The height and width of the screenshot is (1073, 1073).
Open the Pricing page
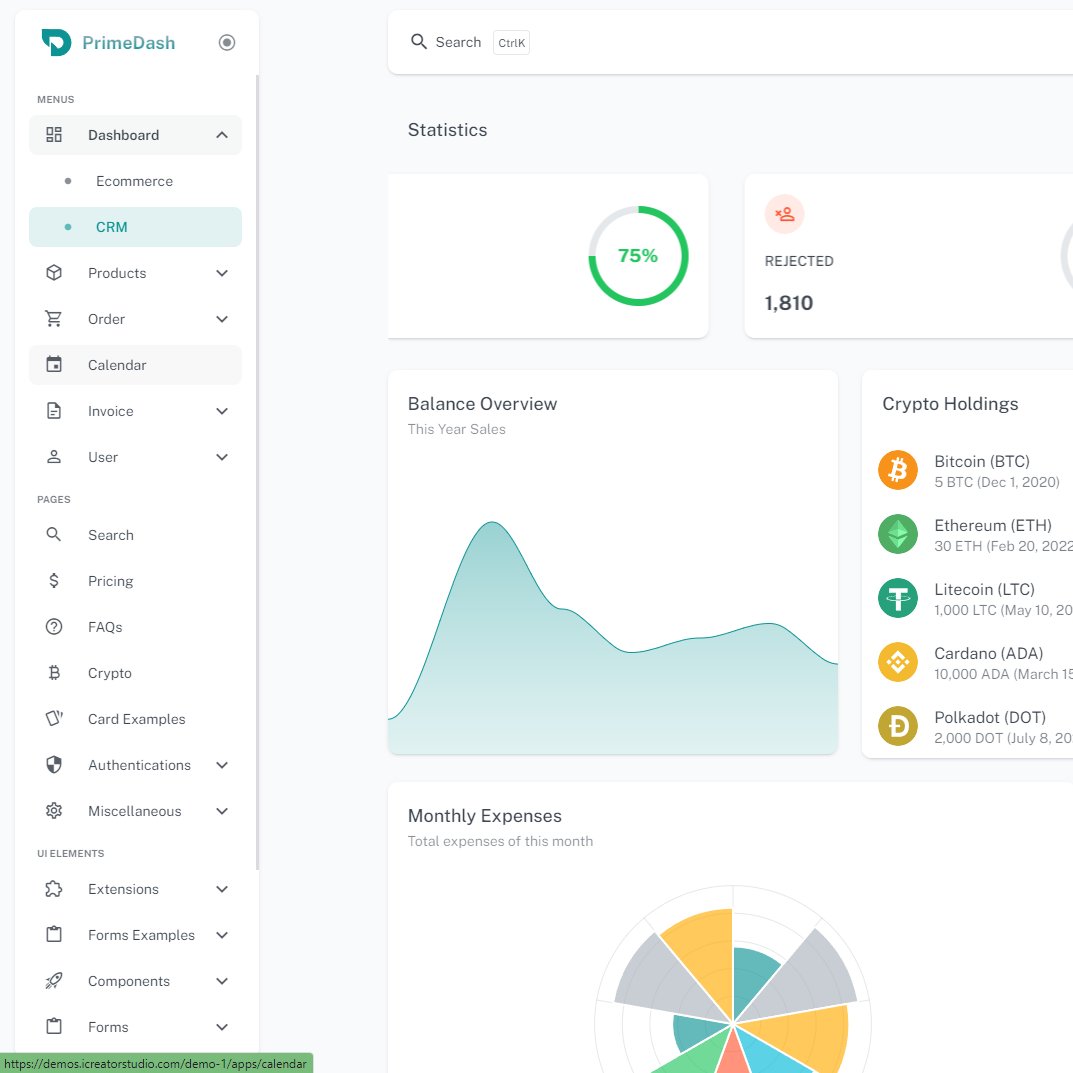(135, 581)
